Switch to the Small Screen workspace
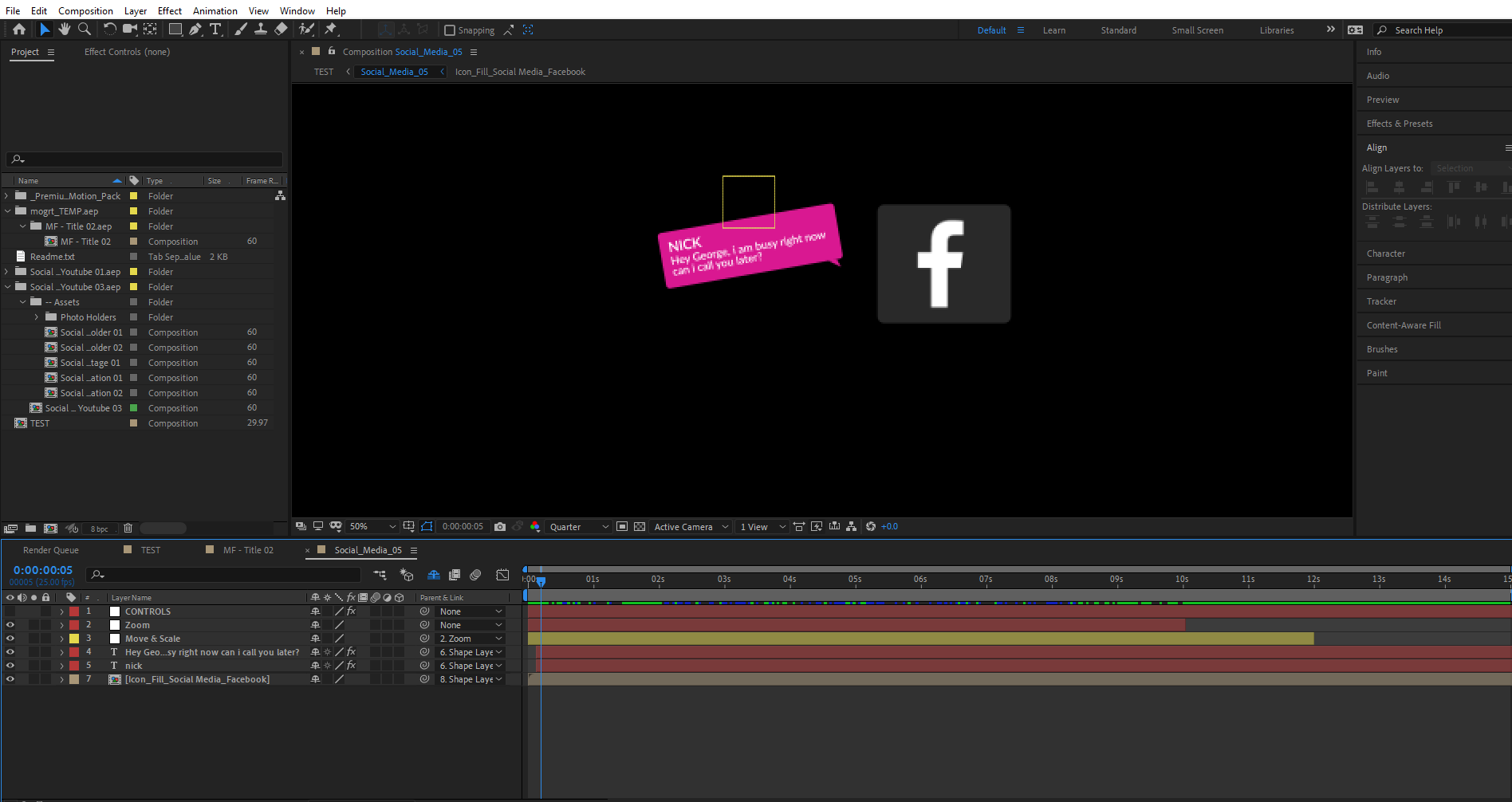 (1197, 30)
